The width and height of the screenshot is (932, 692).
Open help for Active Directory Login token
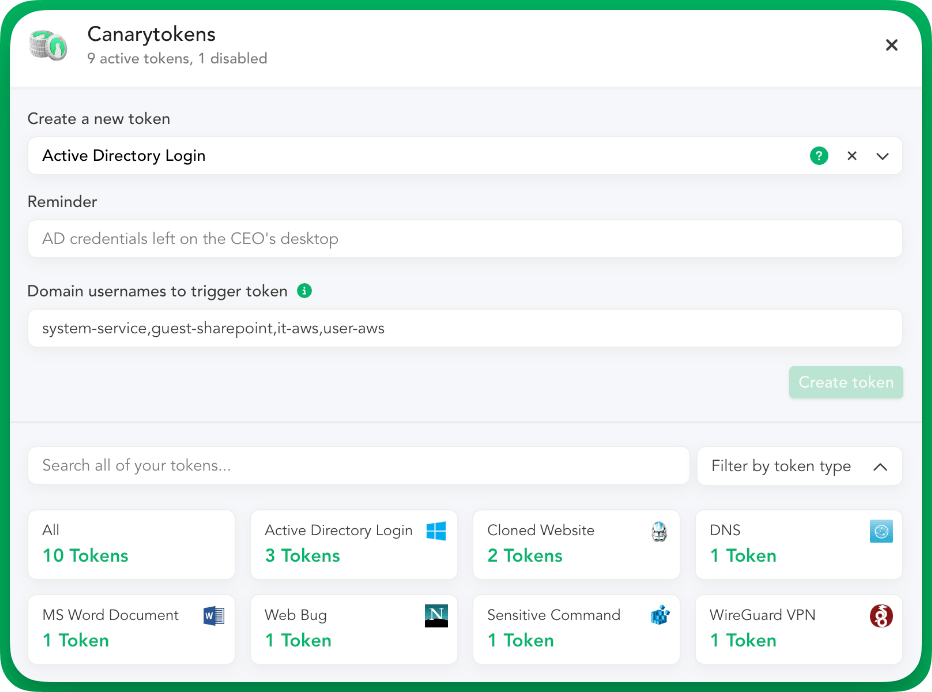click(x=818, y=156)
